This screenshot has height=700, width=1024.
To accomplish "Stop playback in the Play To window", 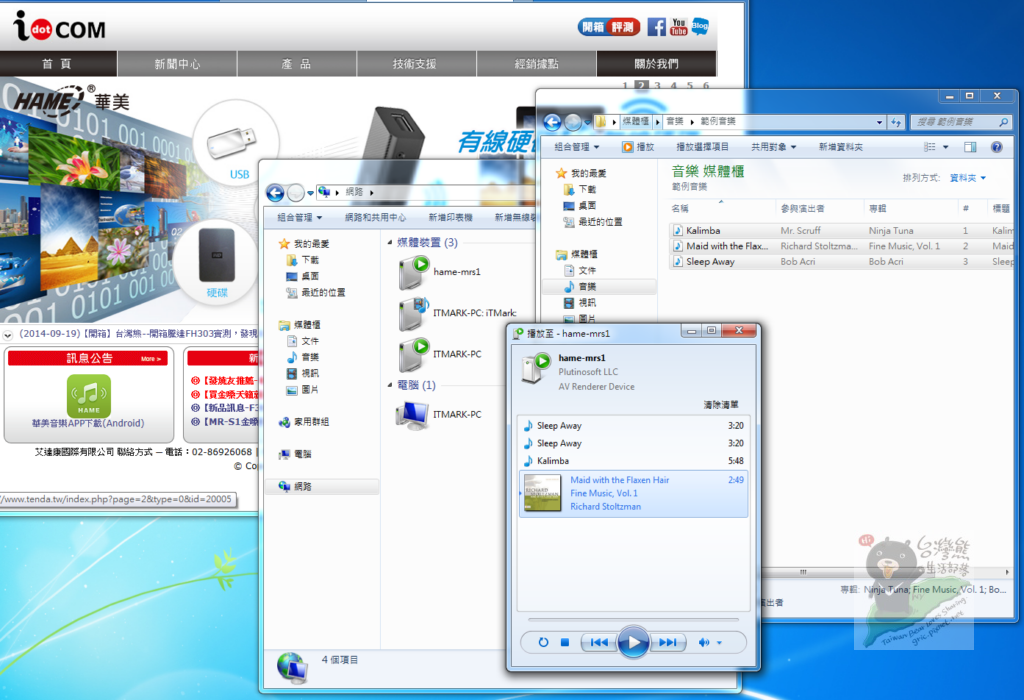I will 565,643.
